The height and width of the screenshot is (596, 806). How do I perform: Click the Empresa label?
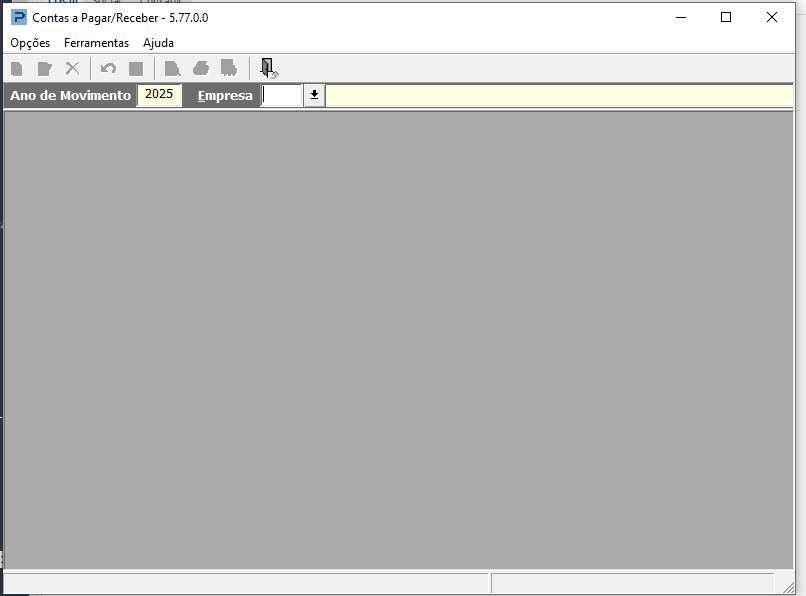pos(225,96)
